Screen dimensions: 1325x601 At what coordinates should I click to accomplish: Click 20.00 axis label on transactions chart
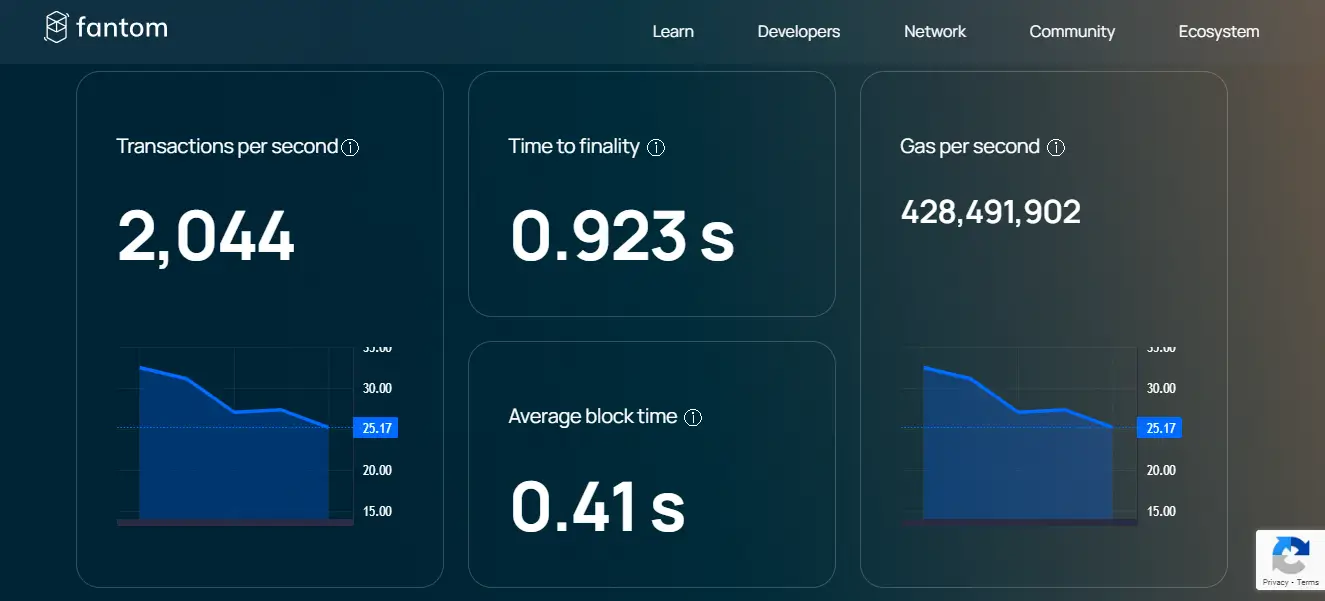pos(377,470)
